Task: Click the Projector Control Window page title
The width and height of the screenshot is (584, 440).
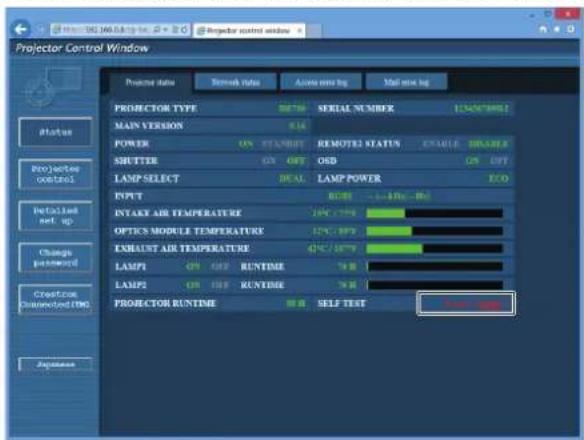Action: click(x=82, y=48)
